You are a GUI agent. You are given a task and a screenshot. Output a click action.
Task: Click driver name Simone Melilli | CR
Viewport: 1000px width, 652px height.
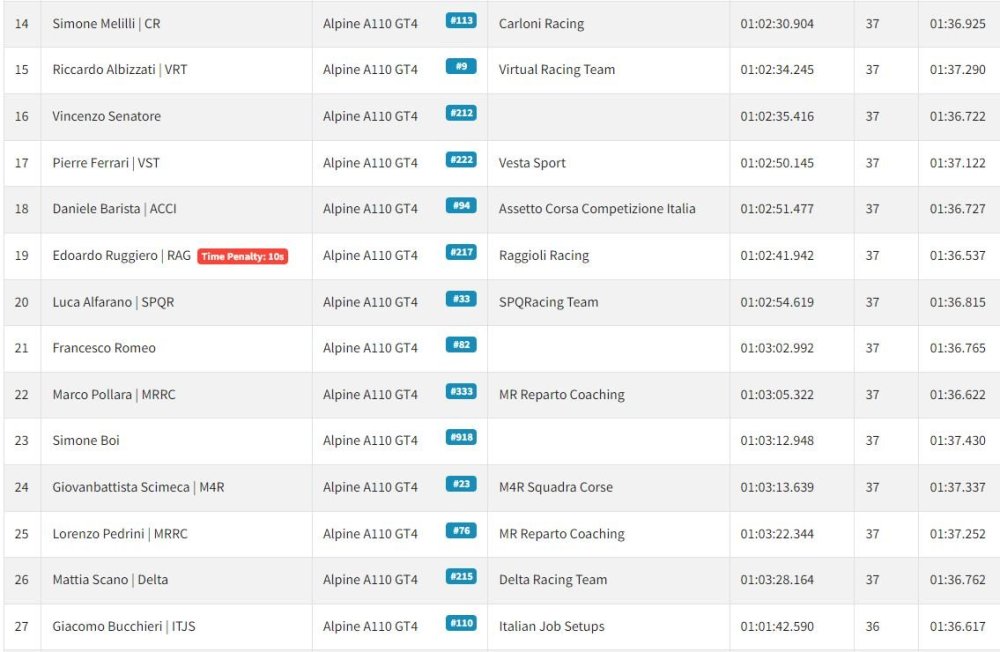107,24
